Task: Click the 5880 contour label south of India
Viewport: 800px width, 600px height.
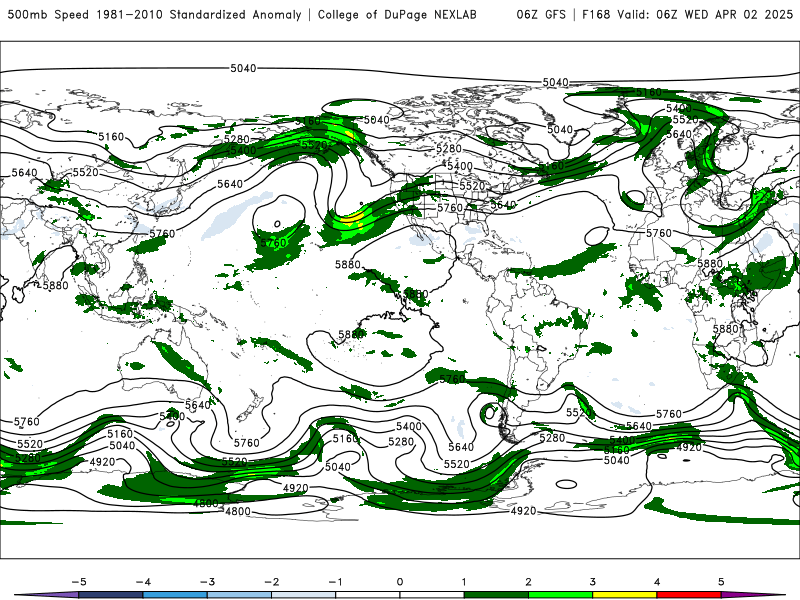Action: click(x=56, y=286)
